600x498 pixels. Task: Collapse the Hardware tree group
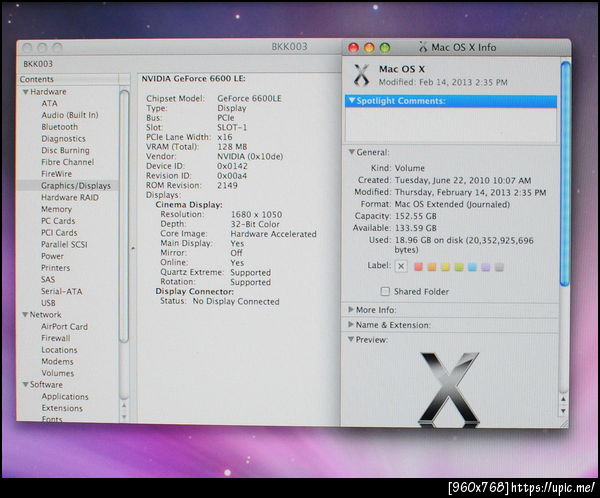click(x=25, y=92)
